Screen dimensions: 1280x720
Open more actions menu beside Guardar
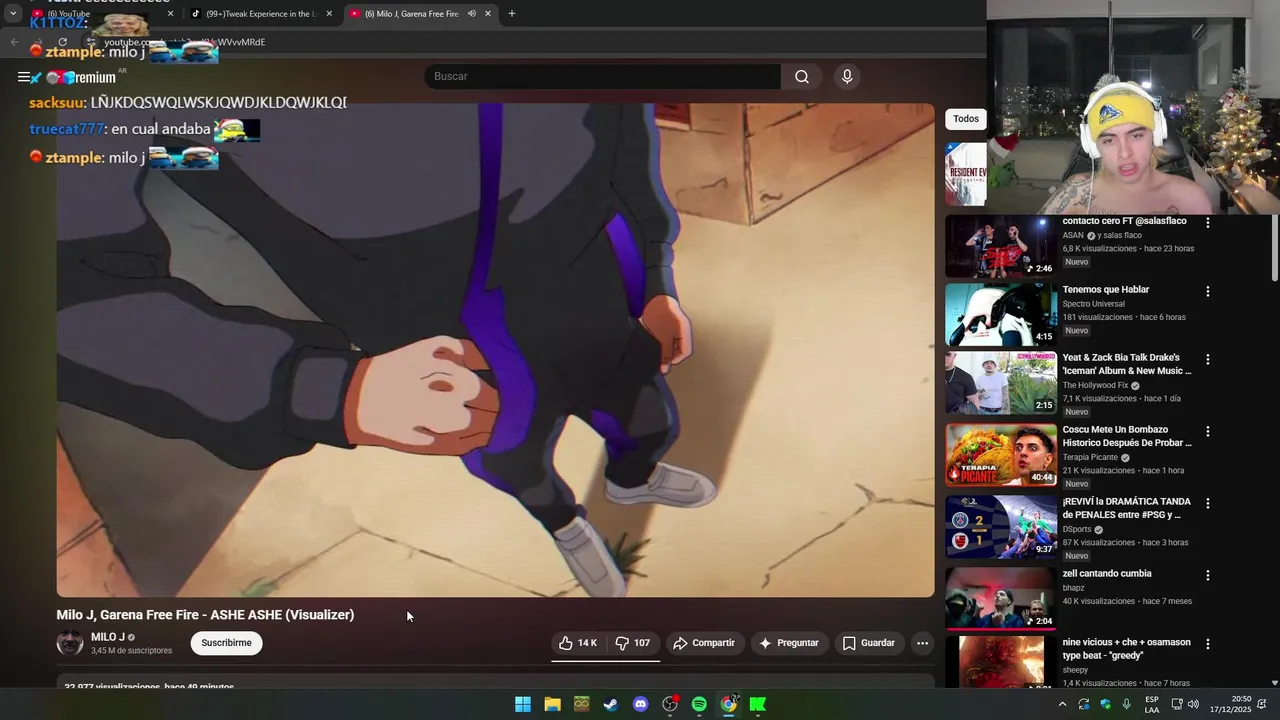922,643
